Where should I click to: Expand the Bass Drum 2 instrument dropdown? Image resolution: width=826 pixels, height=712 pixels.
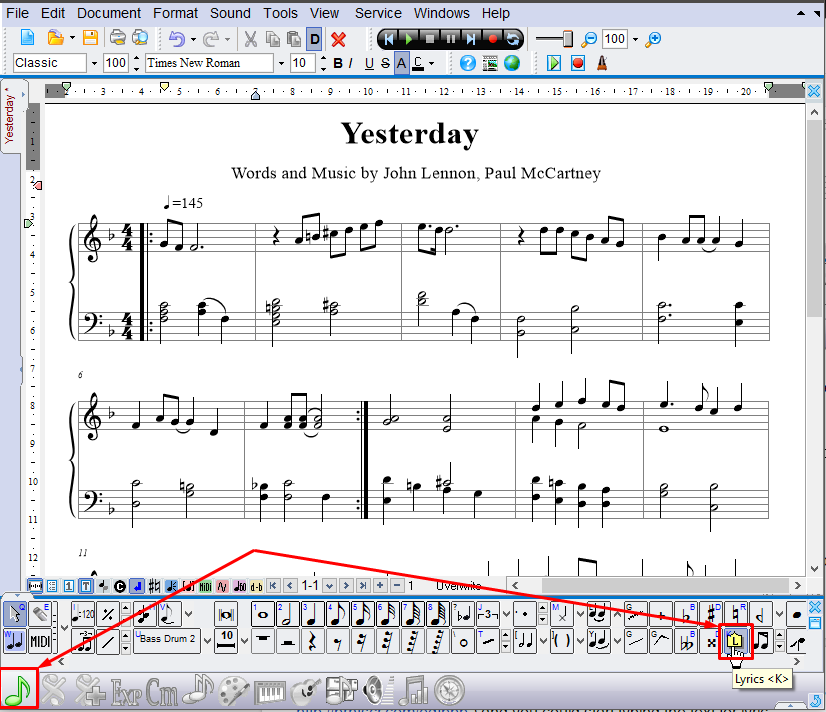pyautogui.click(x=207, y=641)
